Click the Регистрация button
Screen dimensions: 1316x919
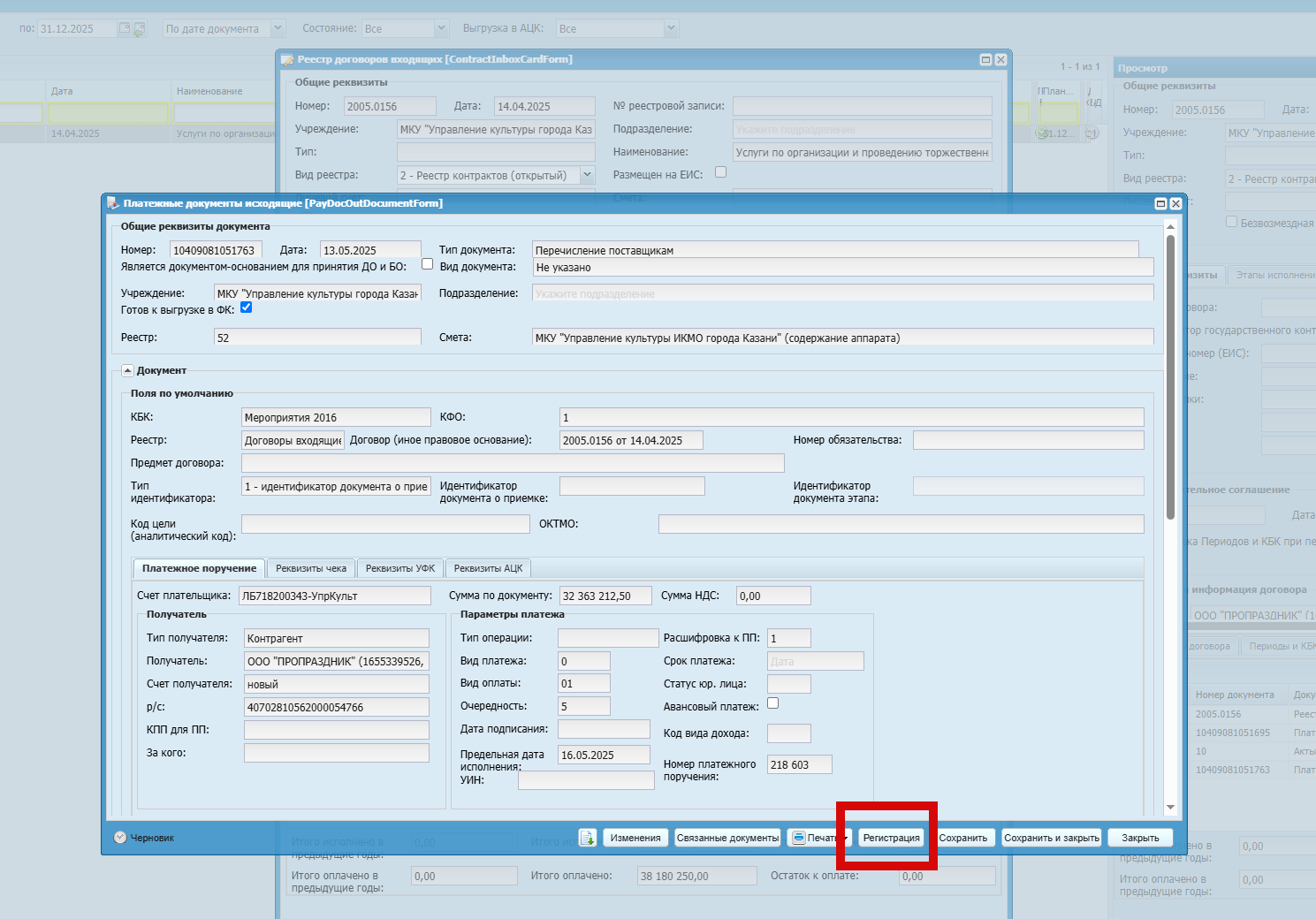(892, 838)
